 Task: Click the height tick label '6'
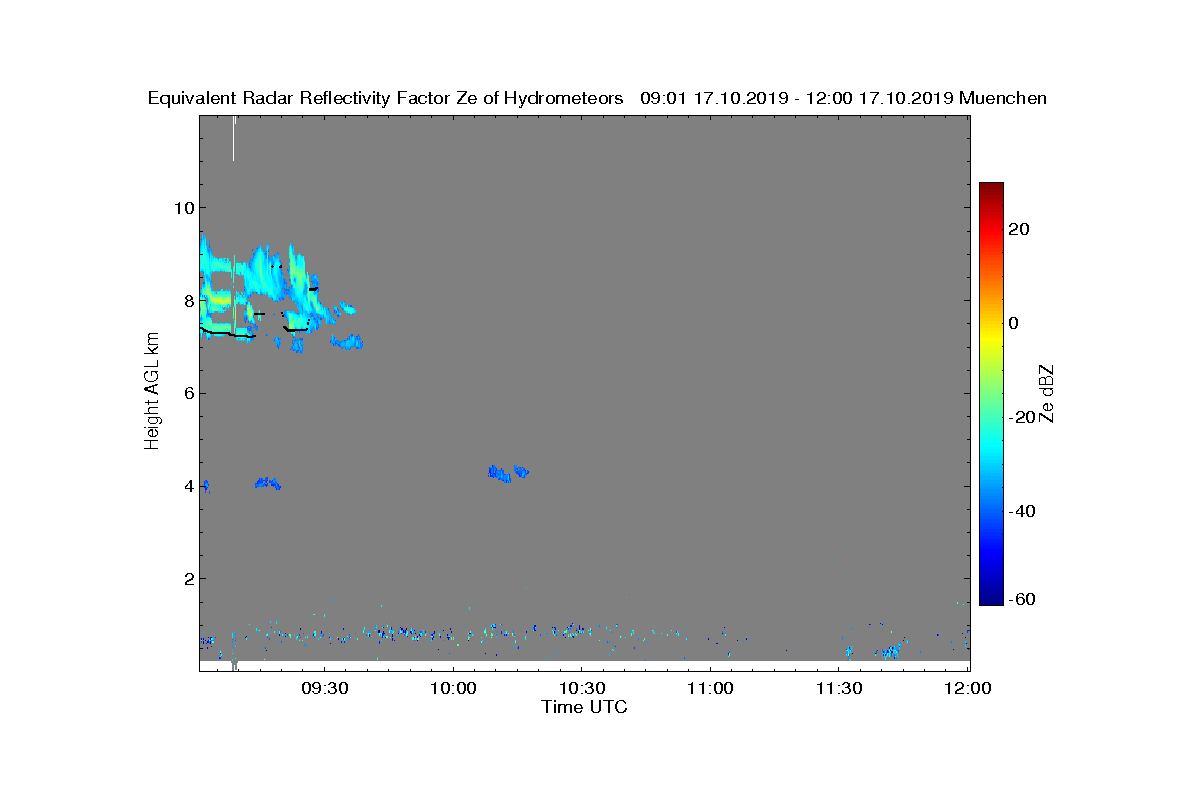pyautogui.click(x=187, y=393)
